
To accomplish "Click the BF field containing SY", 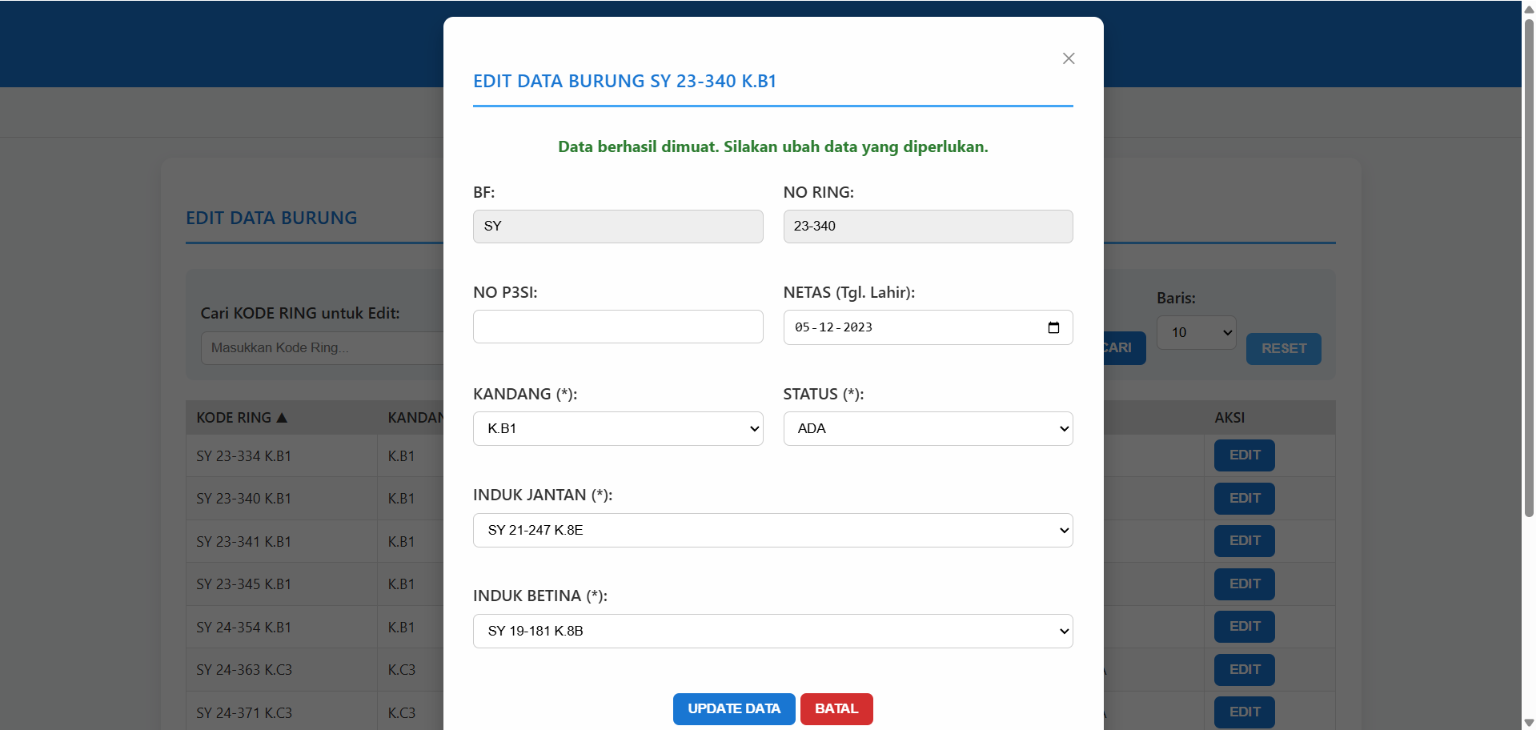I will coord(617,226).
